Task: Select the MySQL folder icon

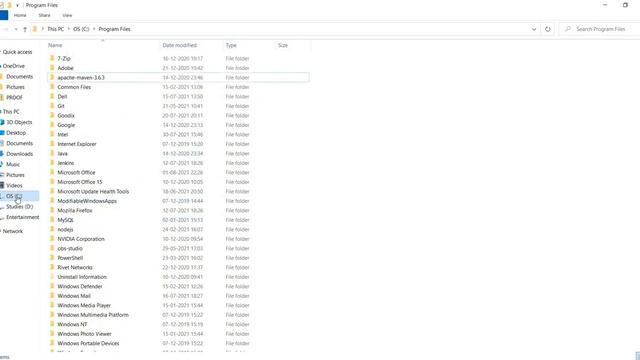Action: tap(52, 220)
